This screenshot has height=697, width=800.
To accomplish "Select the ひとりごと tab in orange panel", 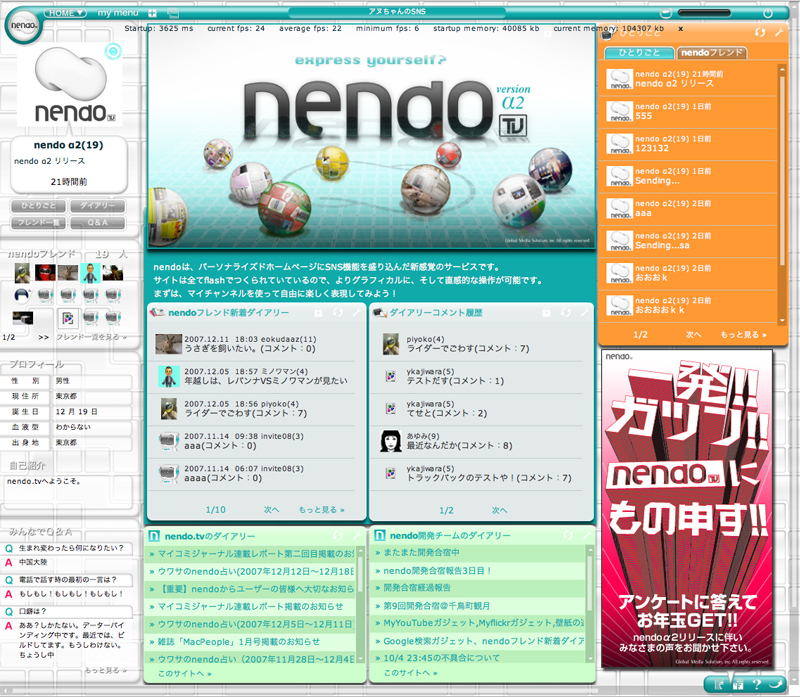I will 641,52.
